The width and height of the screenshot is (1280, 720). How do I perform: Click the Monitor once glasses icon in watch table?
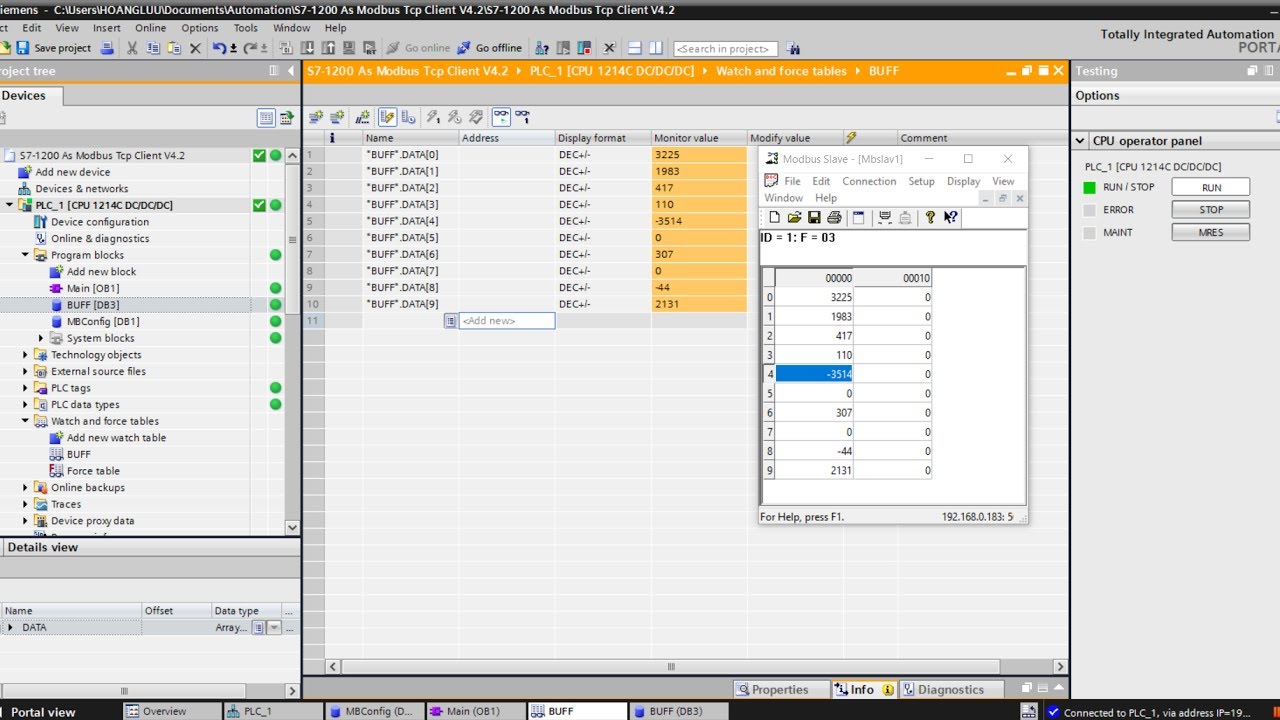pyautogui.click(x=522, y=117)
